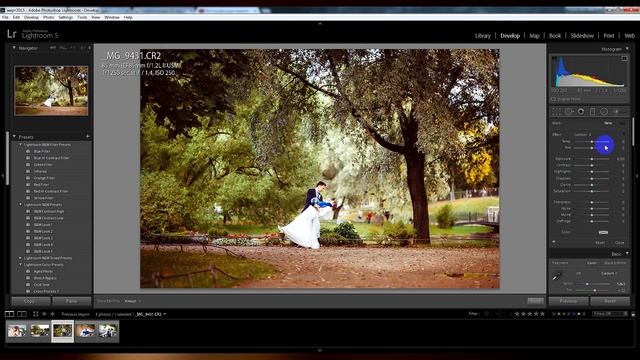Collapse Lightroom B&W Filter Presets folder
Image resolution: width=640 pixels, height=360 pixels.
(20, 144)
